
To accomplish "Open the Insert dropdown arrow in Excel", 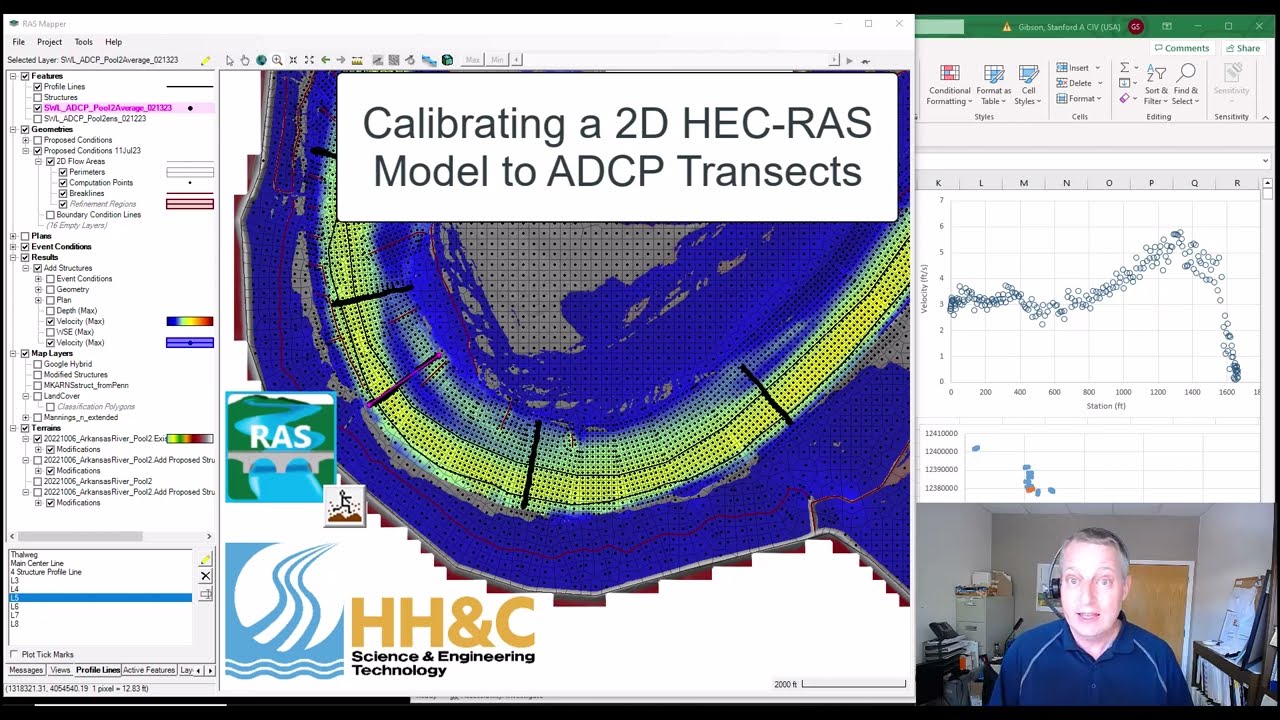I will (1098, 68).
